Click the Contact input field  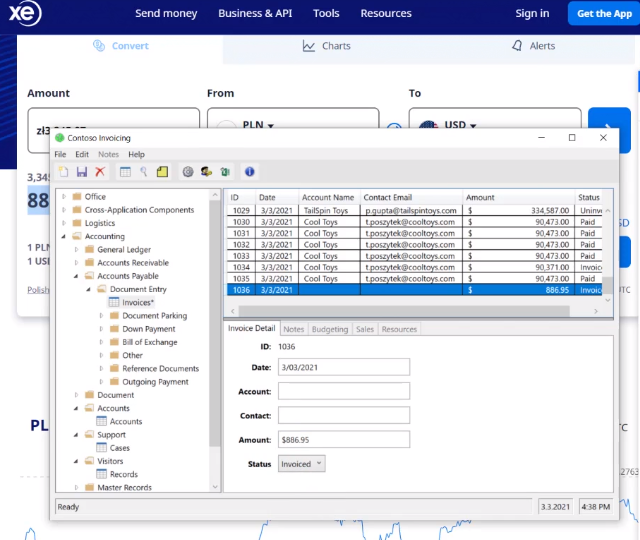[344, 415]
